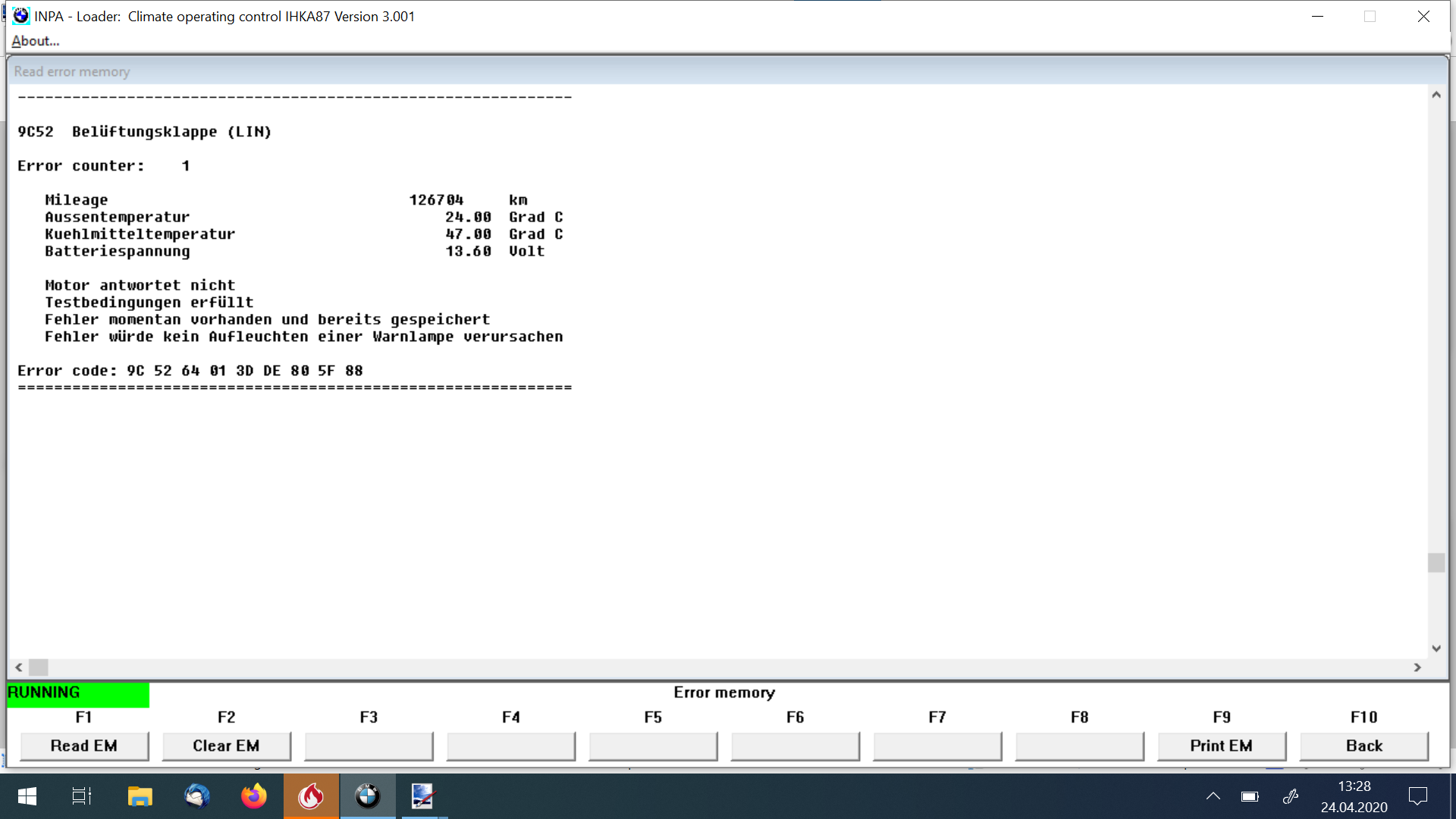Click the 'Motor antwortet nicht' line
This screenshot has width=1456, height=819.
coord(140,286)
